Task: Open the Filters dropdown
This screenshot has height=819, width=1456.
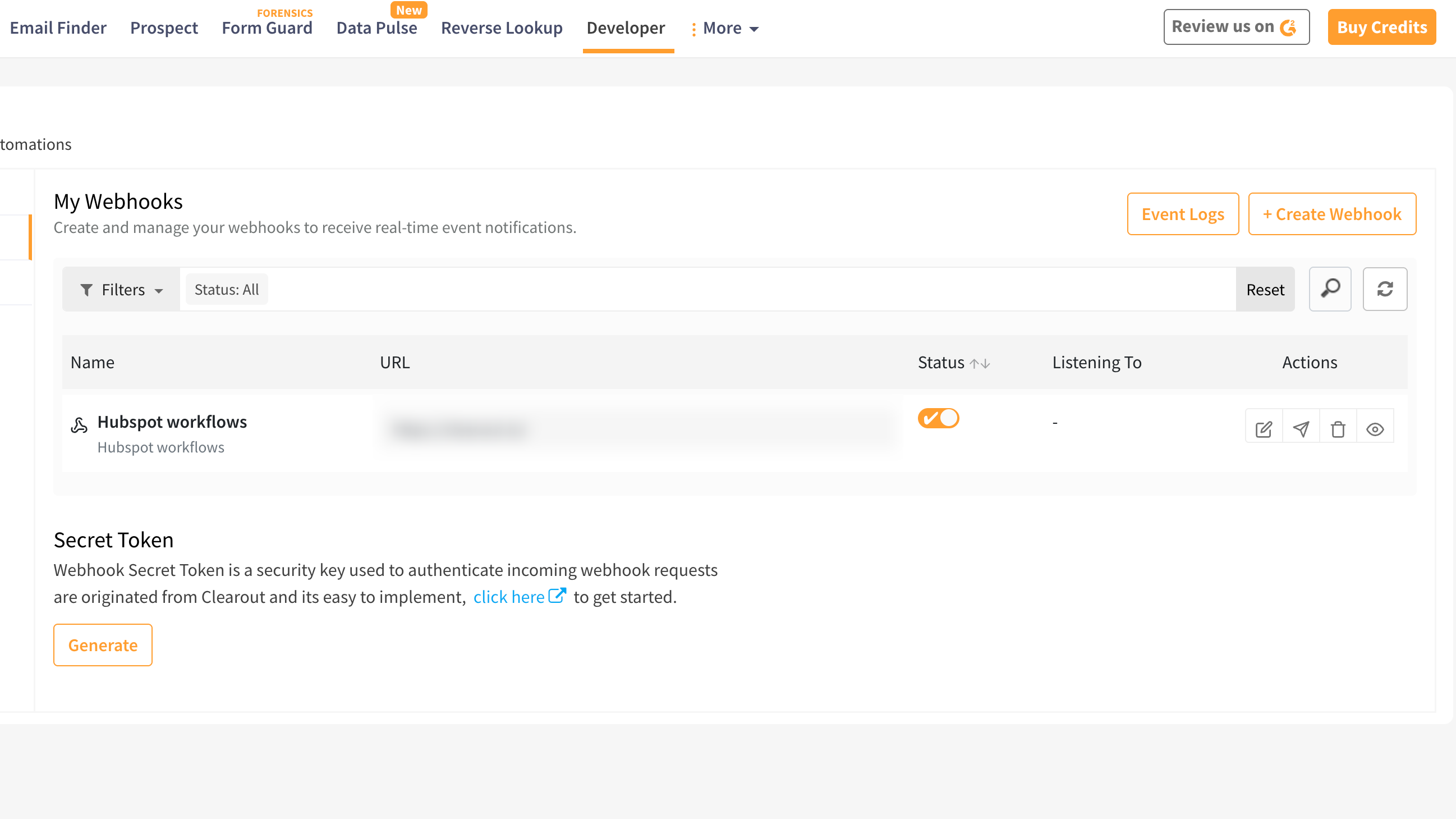Action: 122,290
